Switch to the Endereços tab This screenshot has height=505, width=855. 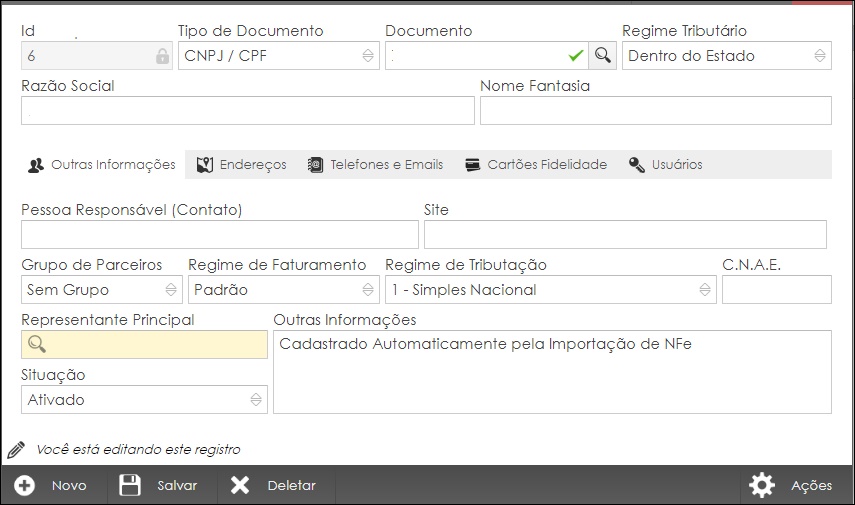[x=242, y=165]
